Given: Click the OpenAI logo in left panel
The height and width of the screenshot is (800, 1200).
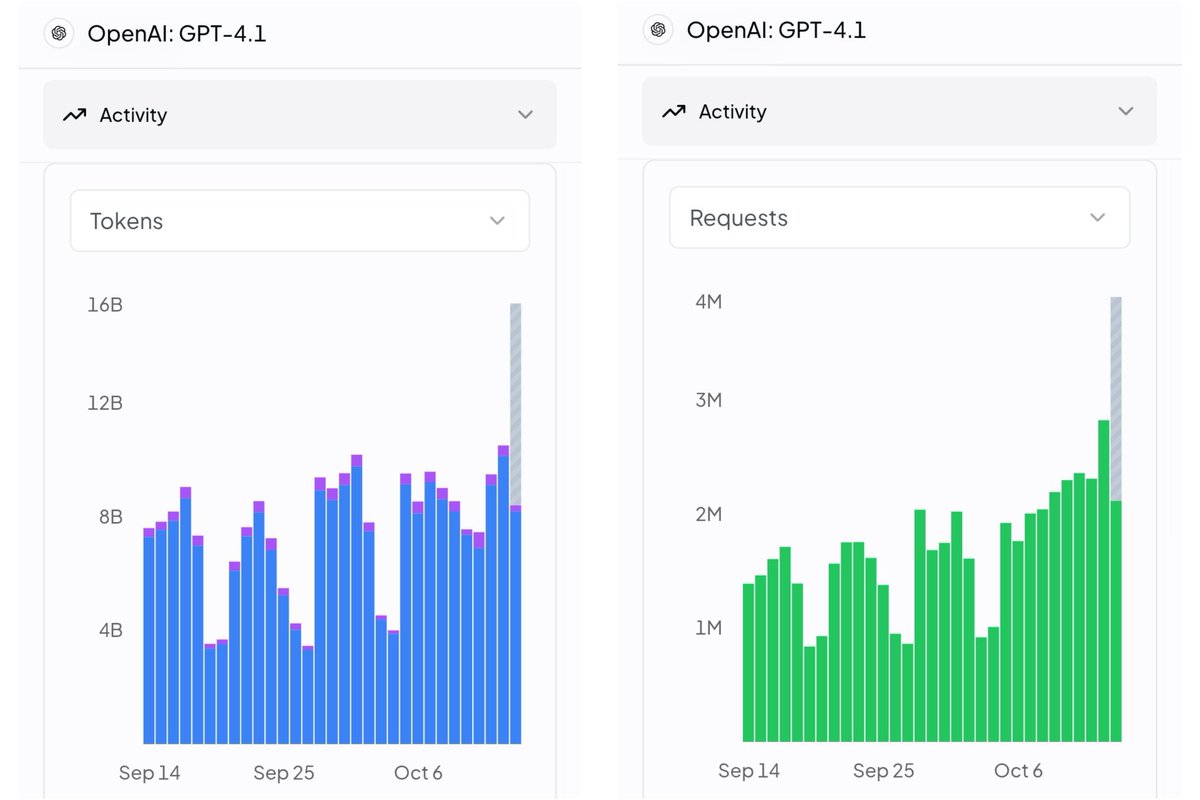Looking at the screenshot, I should 59,33.
